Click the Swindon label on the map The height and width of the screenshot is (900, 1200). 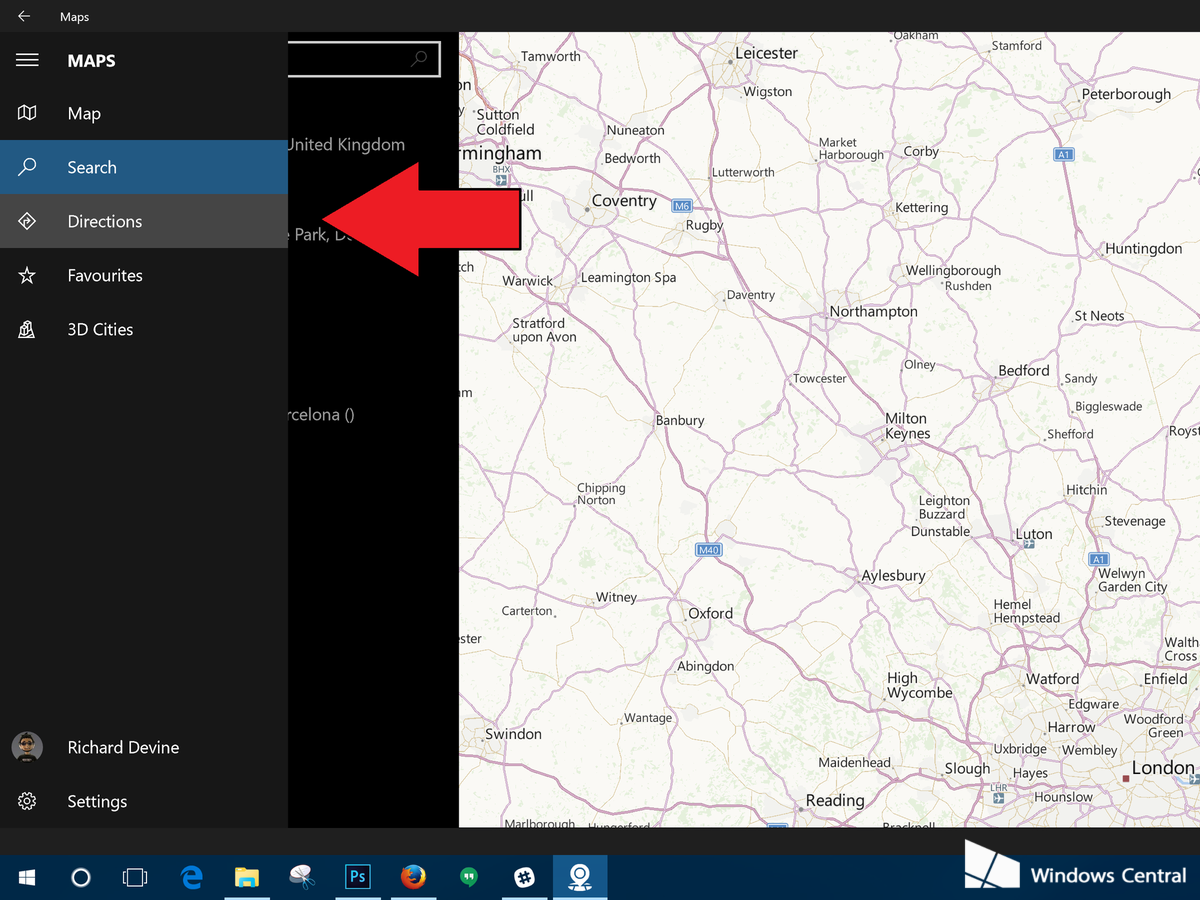click(x=513, y=733)
